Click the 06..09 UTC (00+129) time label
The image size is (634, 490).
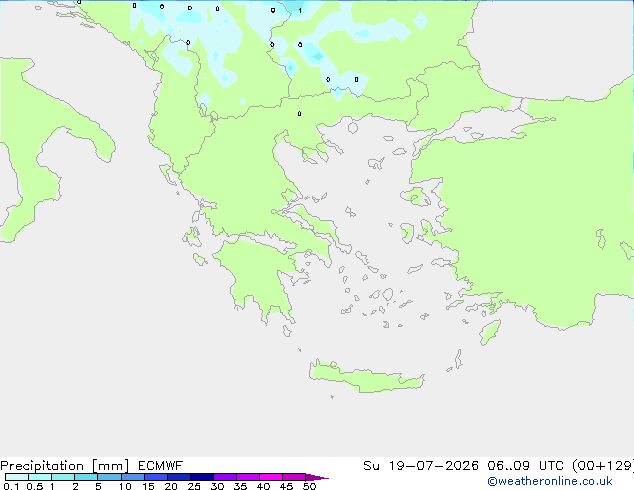click(560, 466)
